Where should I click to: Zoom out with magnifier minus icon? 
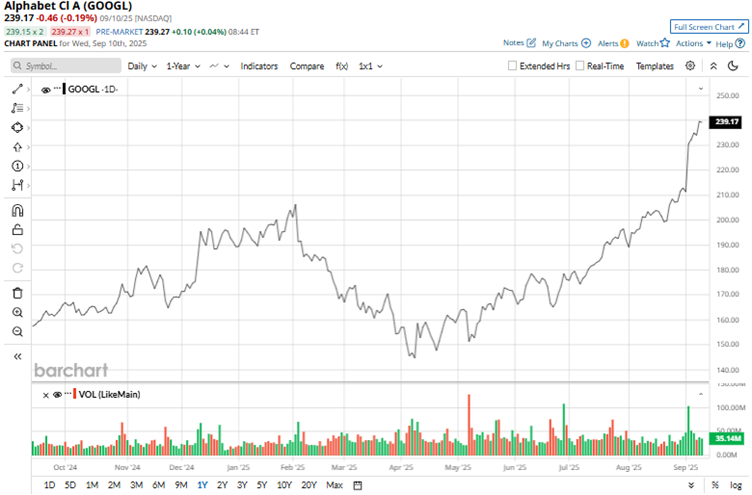tap(17, 331)
